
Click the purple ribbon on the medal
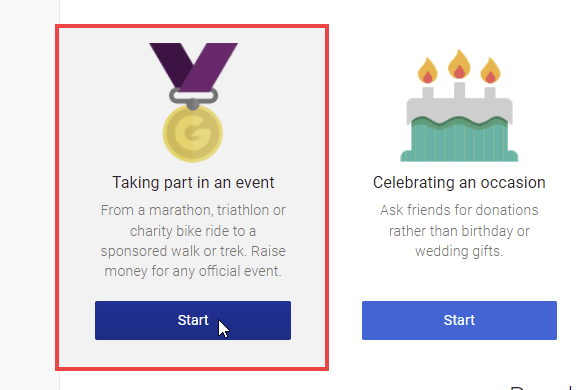(193, 67)
